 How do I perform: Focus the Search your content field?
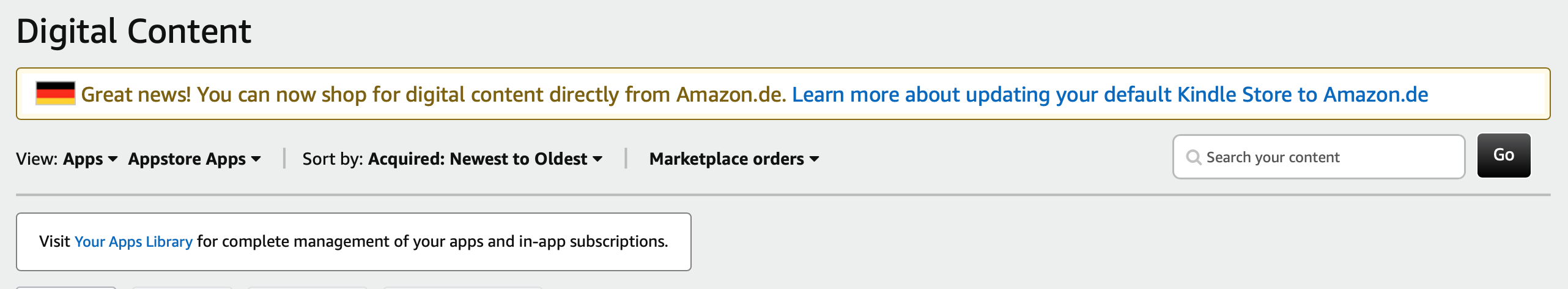click(x=1327, y=157)
